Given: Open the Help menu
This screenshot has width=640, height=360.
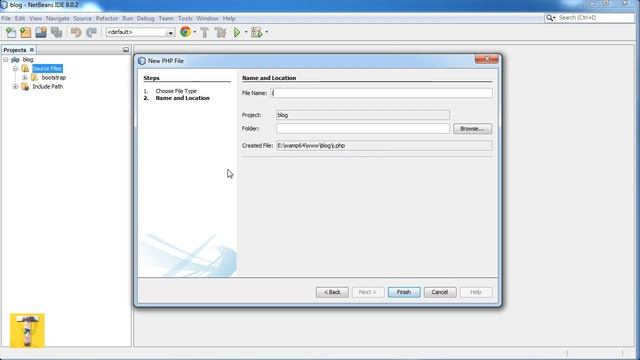Looking at the screenshot, I should pos(229,18).
